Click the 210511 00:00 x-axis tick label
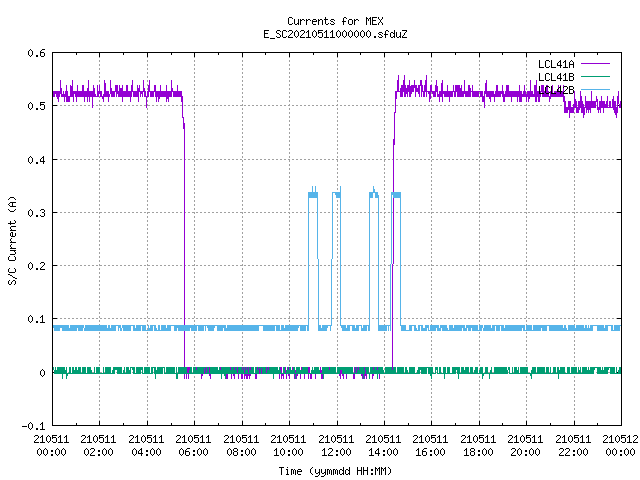Image resolution: width=640 pixels, height=480 pixels. (51, 446)
